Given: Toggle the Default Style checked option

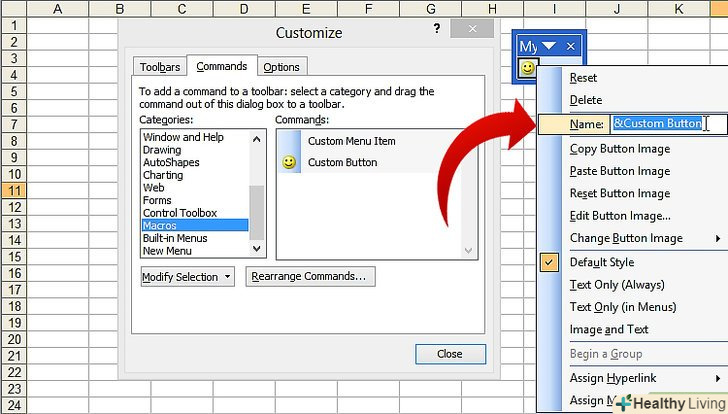Looking at the screenshot, I should point(601,263).
